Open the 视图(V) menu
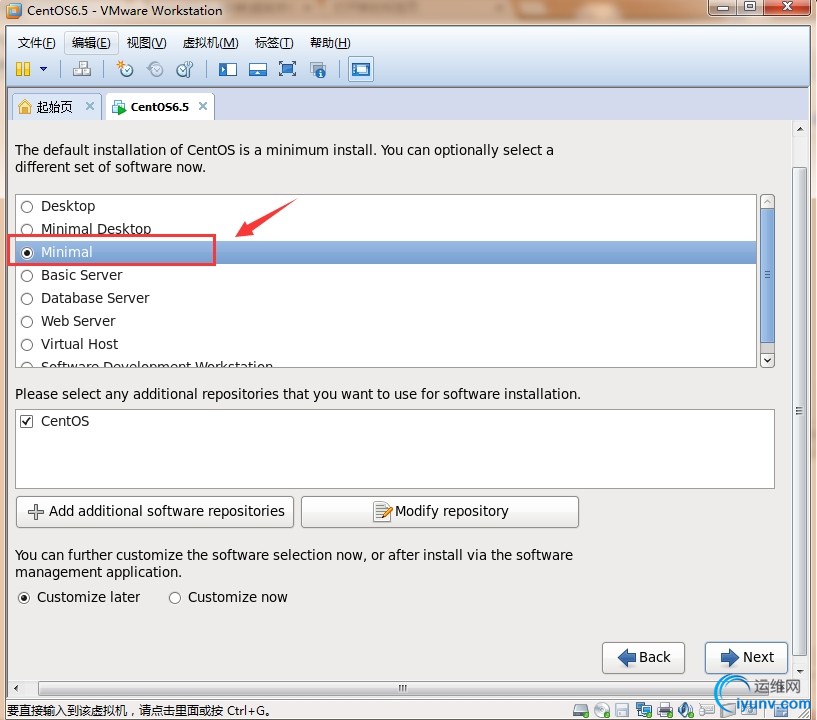 pos(146,43)
